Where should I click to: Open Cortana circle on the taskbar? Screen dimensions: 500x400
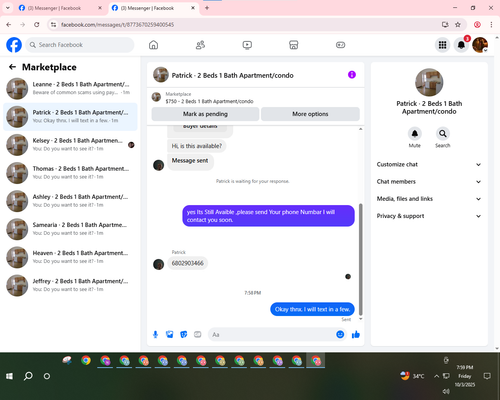click(x=47, y=376)
